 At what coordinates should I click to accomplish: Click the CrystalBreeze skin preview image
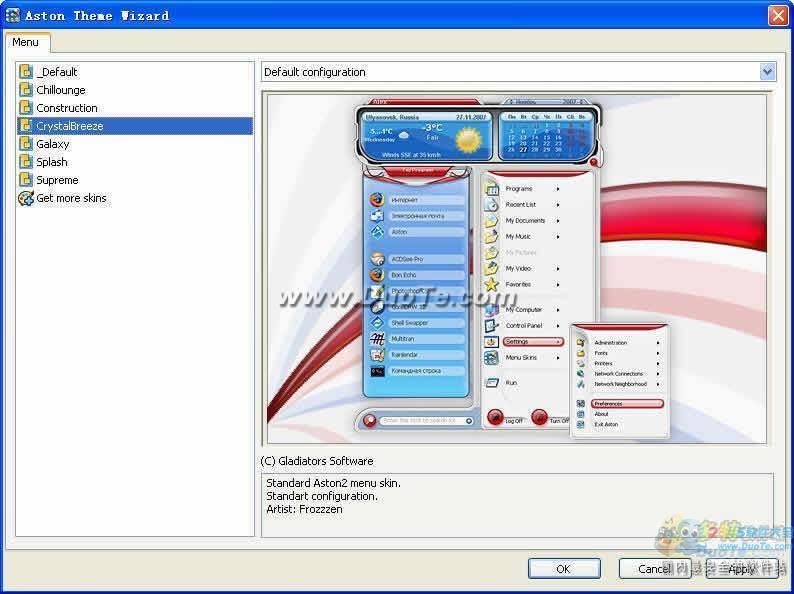point(517,269)
